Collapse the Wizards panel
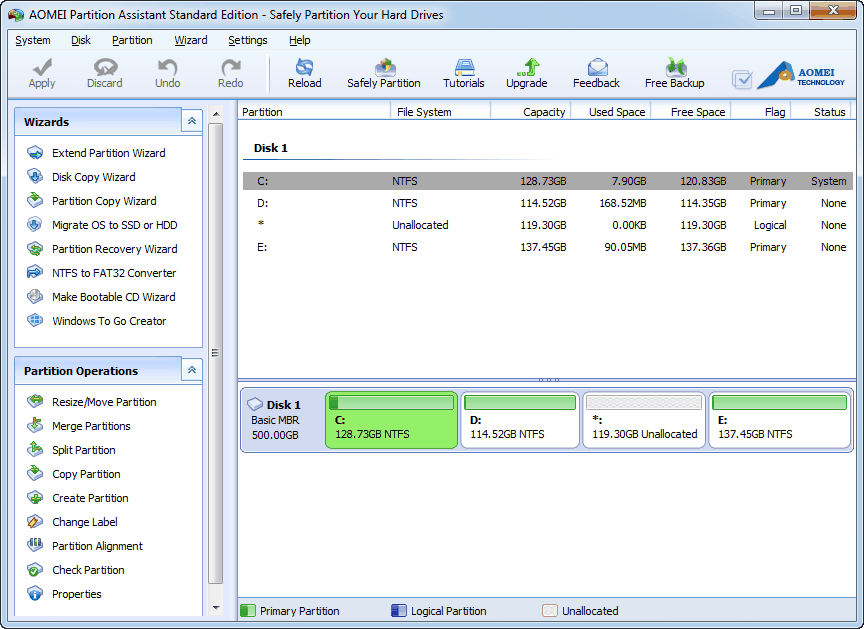 tap(192, 121)
